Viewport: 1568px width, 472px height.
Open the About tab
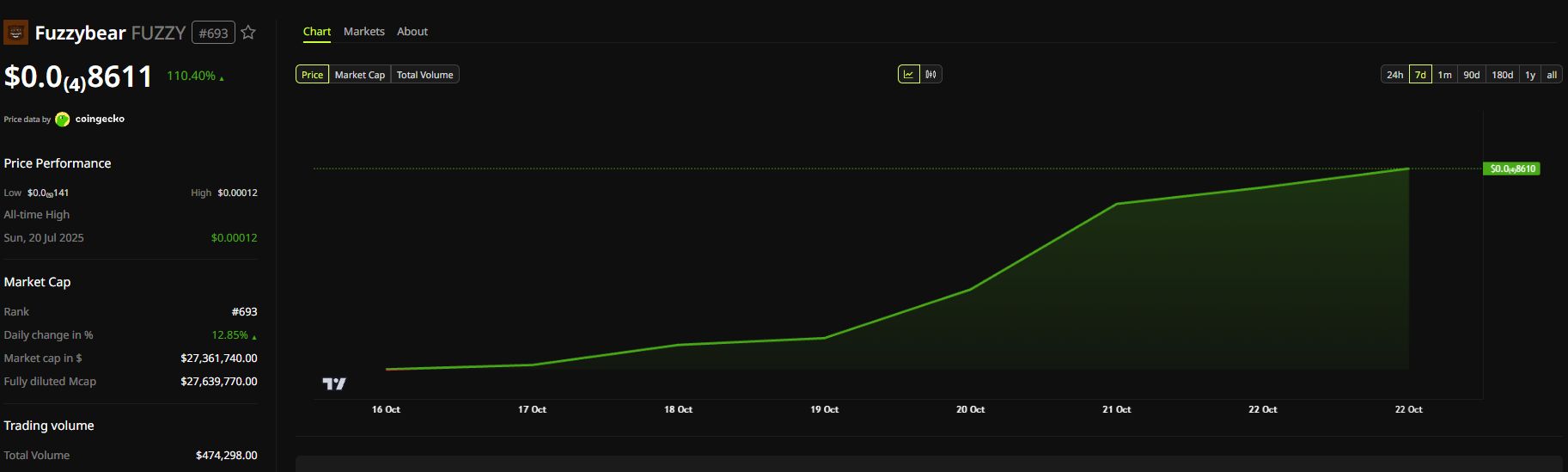click(x=412, y=31)
